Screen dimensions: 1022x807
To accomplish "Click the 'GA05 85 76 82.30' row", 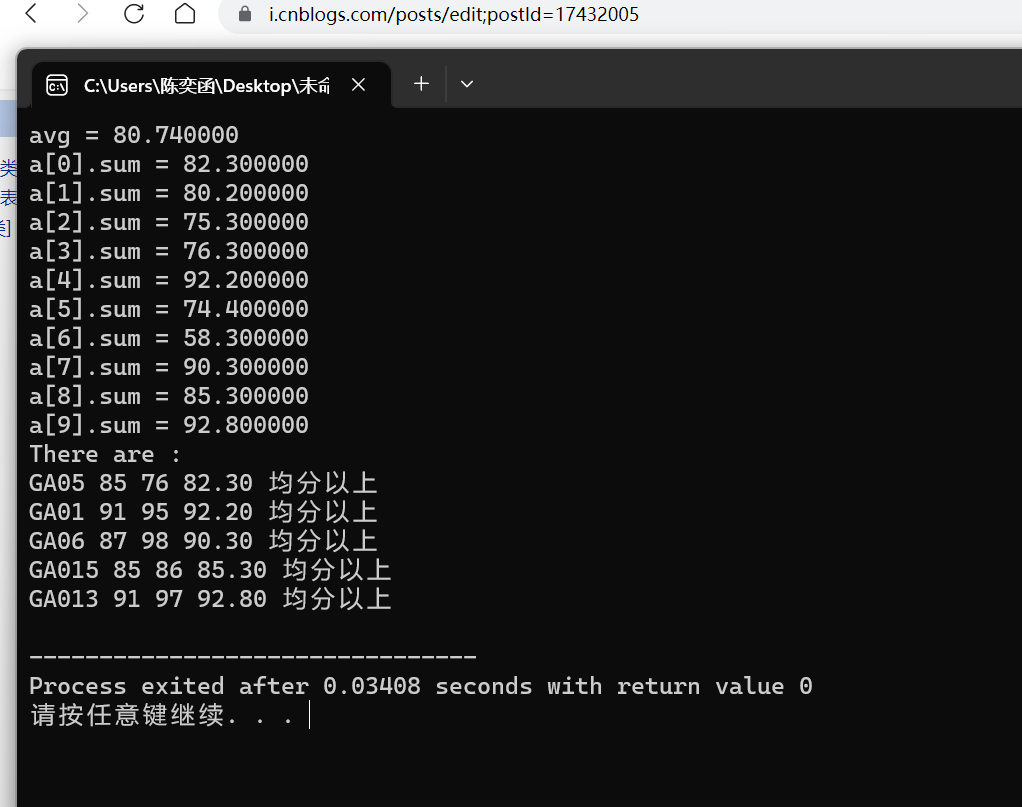I will 203,483.
